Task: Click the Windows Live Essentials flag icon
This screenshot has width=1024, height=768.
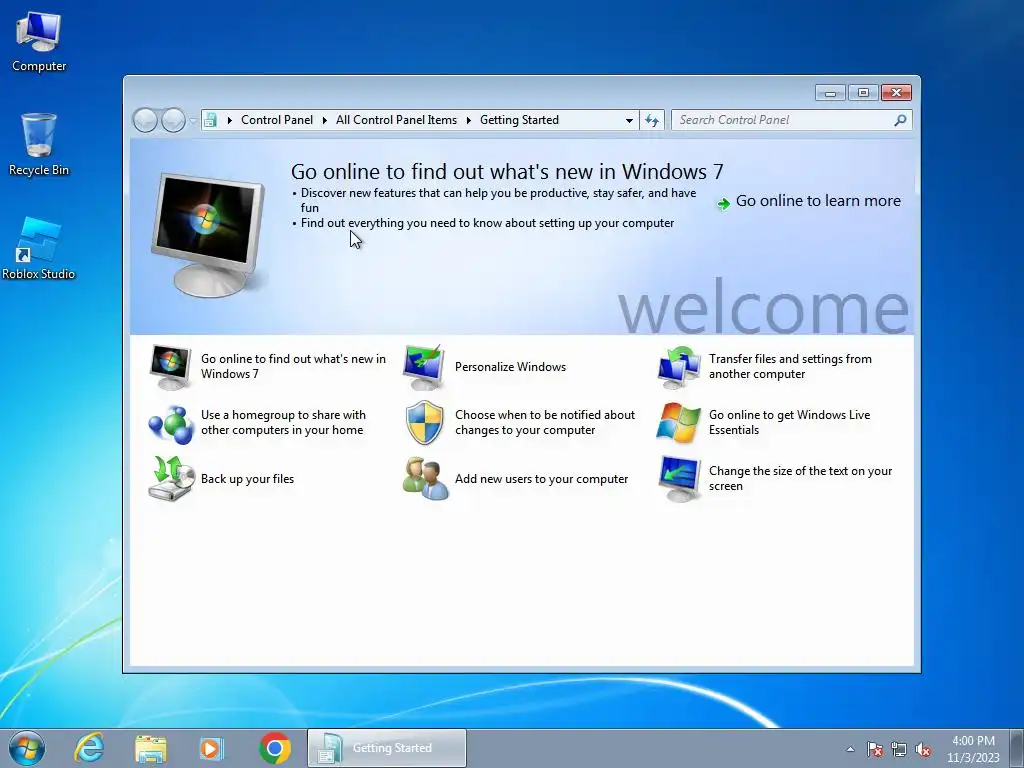Action: pyautogui.click(x=679, y=423)
